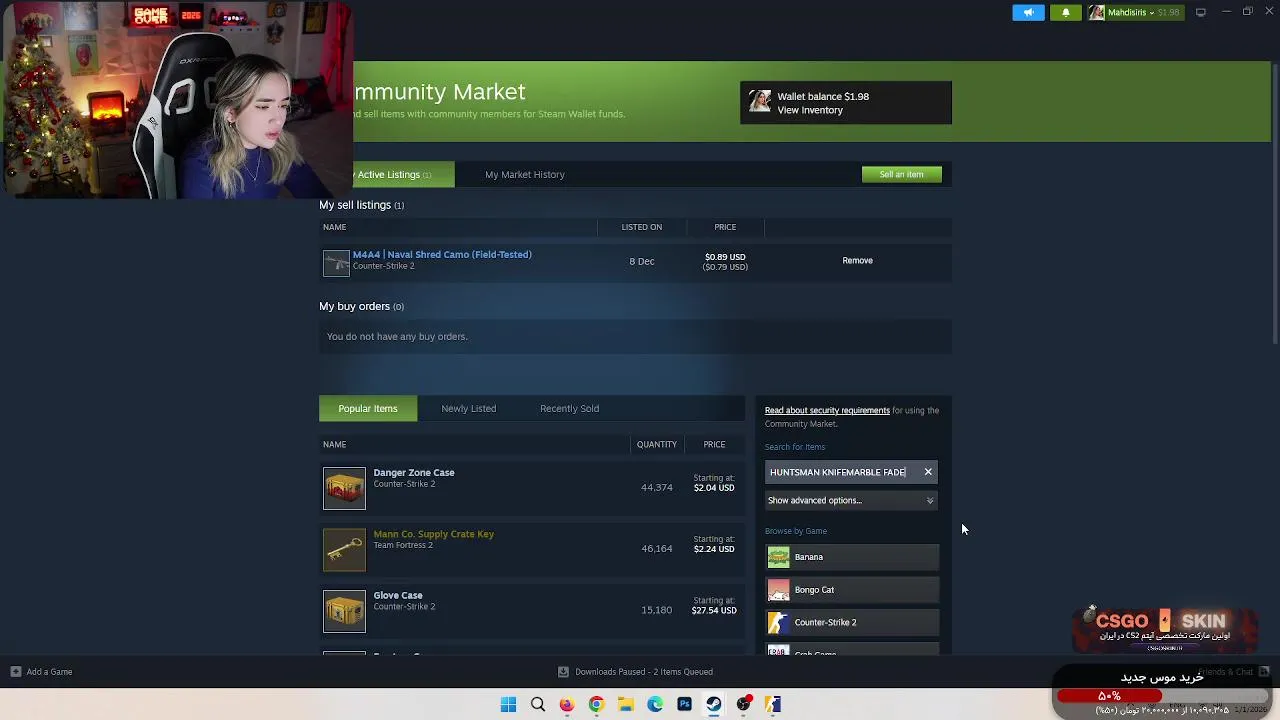
Task: Open Downloads Paused status in bottom bar
Action: 644,672
